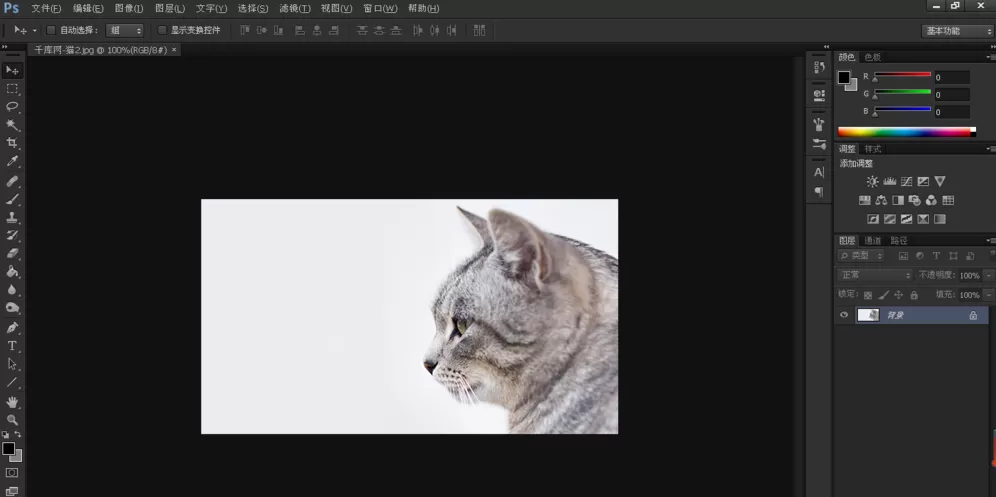Select the Eyedropper tool
Image resolution: width=996 pixels, height=497 pixels.
(x=12, y=161)
